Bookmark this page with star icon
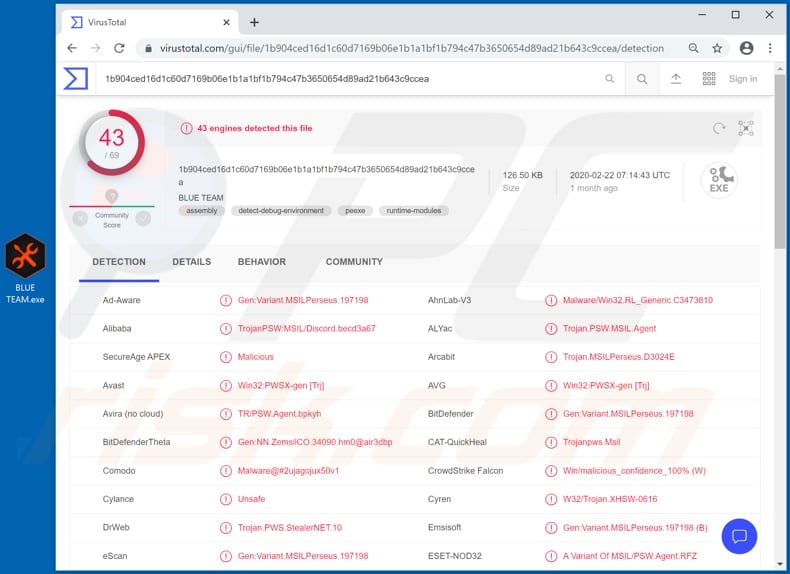 coord(717,48)
